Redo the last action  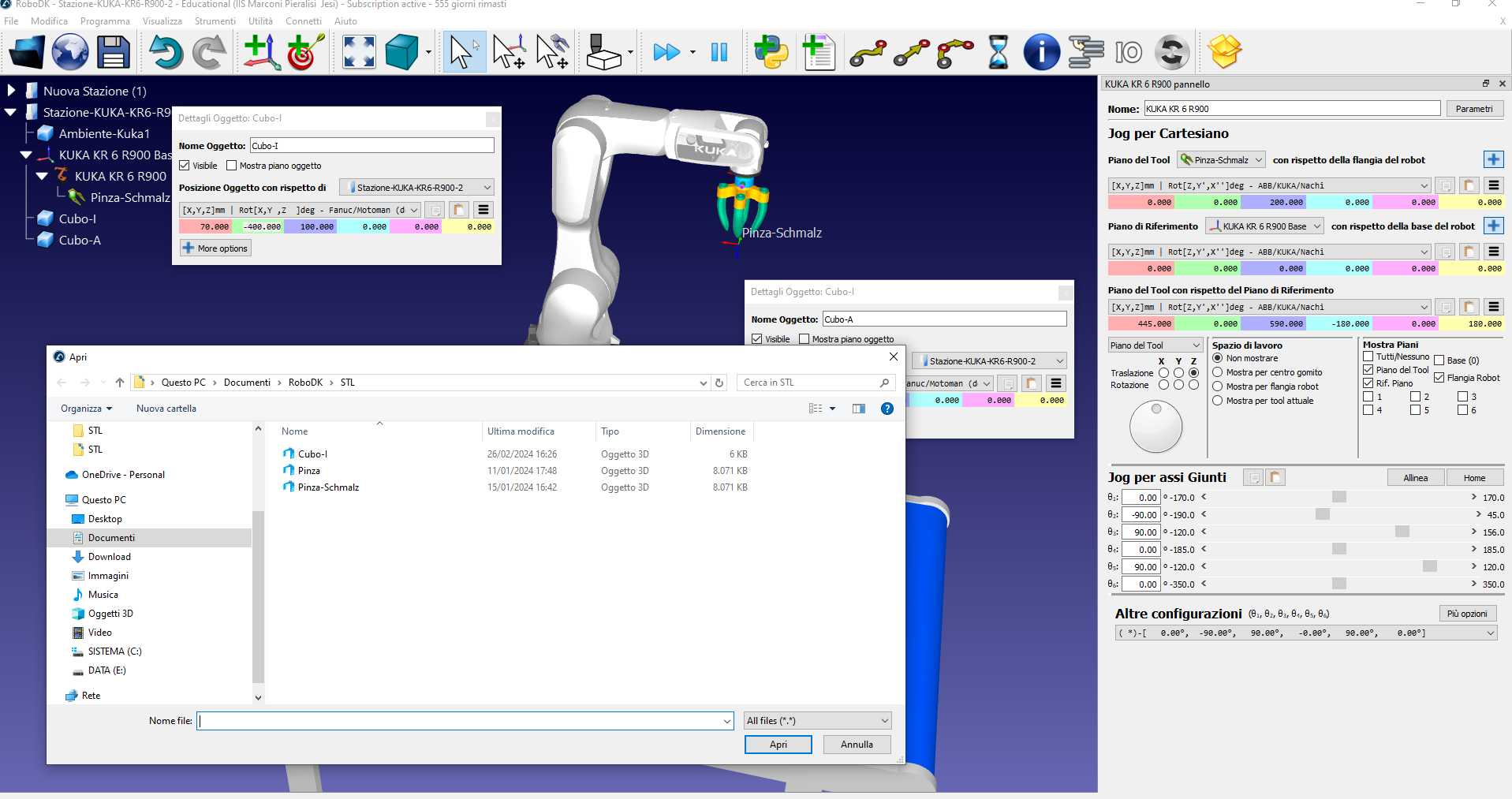click(210, 52)
